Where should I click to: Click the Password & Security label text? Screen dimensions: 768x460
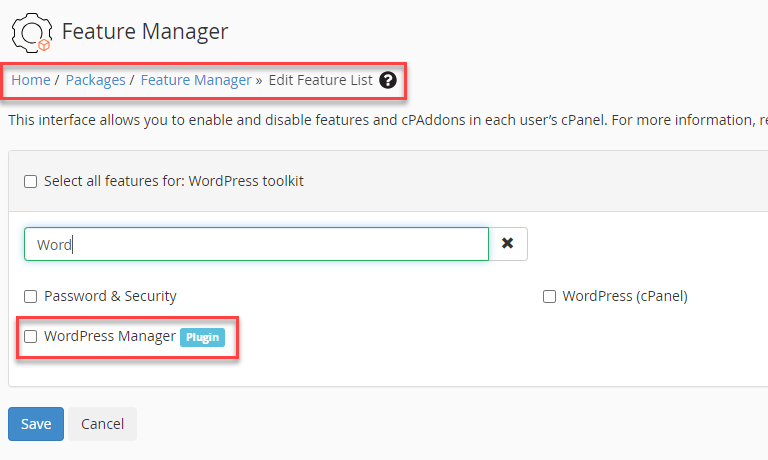pos(110,296)
